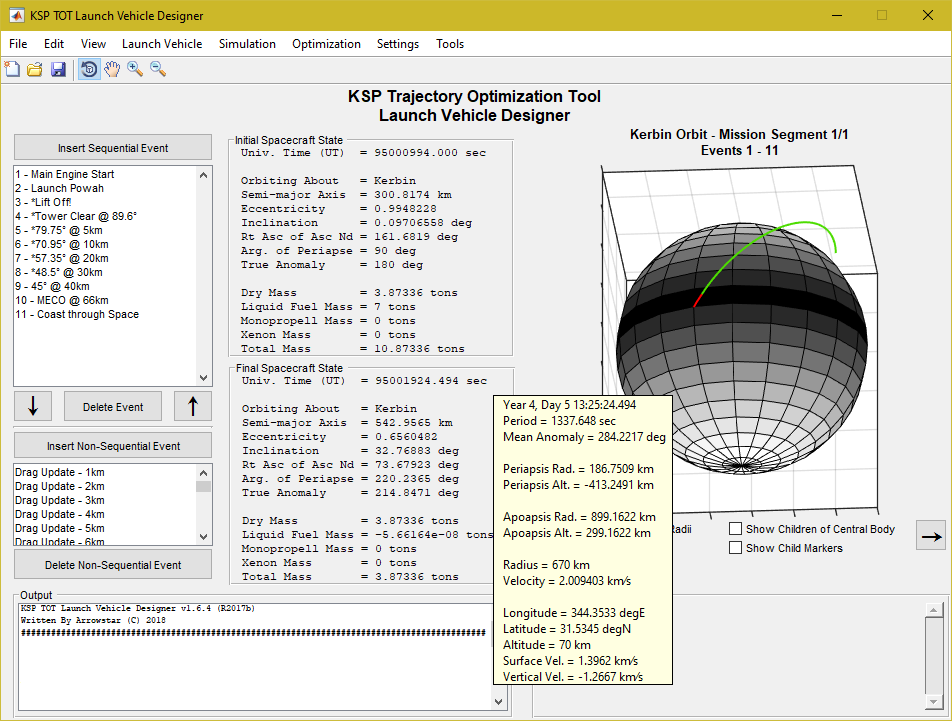This screenshot has width=952, height=721.
Task: Click Delete Non-Sequential Event button
Action: coord(113,565)
